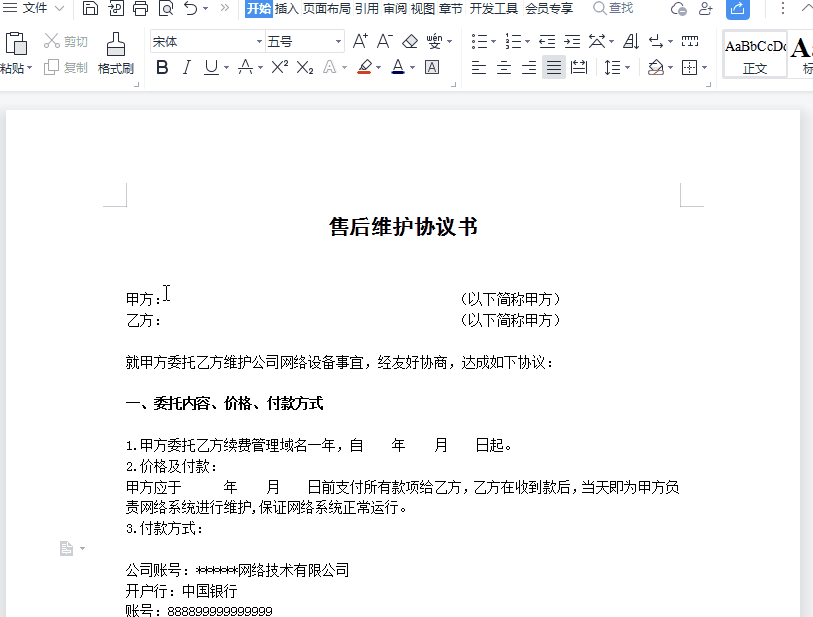Image resolution: width=813 pixels, height=617 pixels.
Task: Open the font size 五号 dropdown
Action: tap(338, 41)
